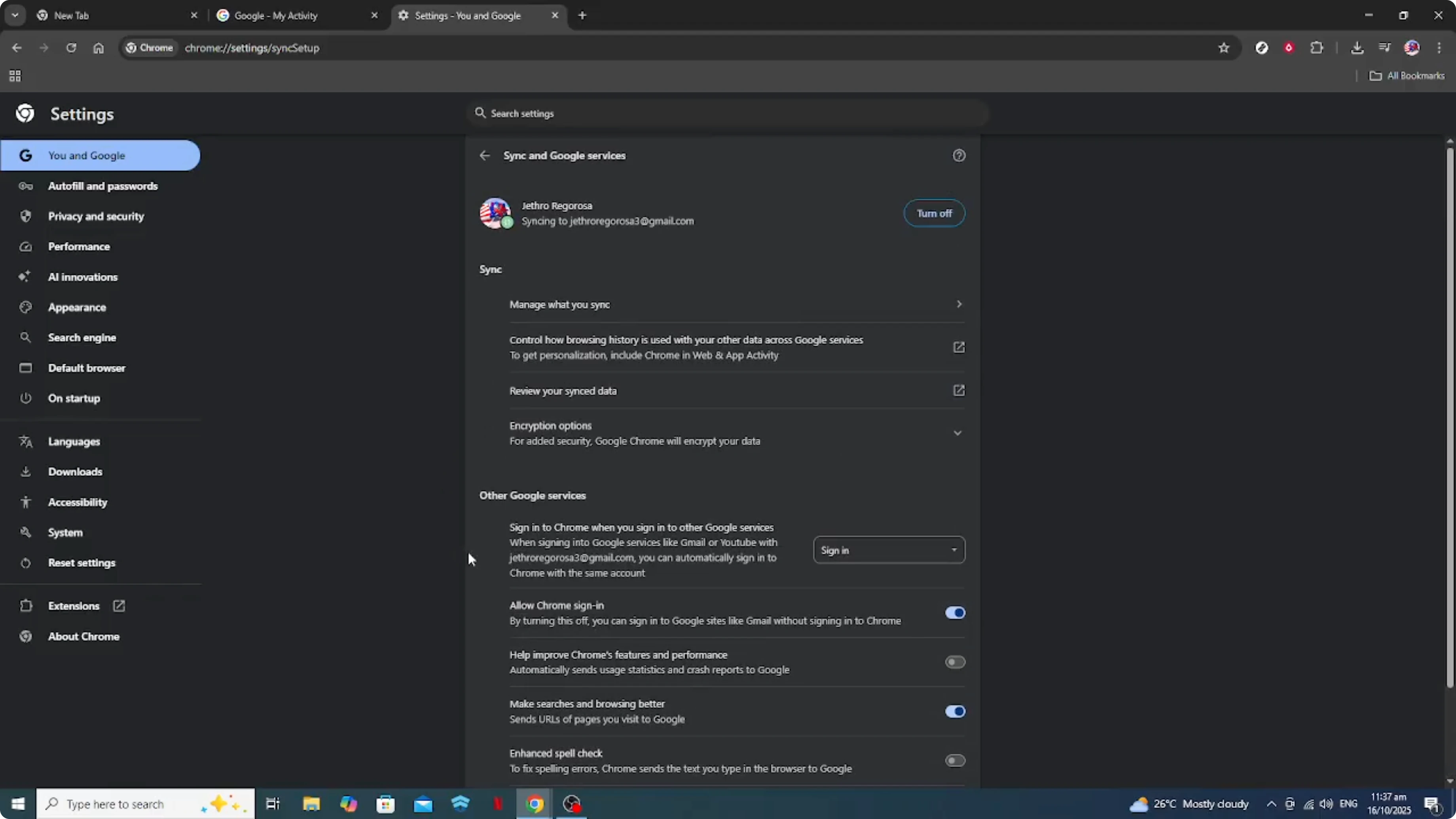Open the help icon for Sync and Google services
Screen dimensions: 1456x819
(959, 155)
